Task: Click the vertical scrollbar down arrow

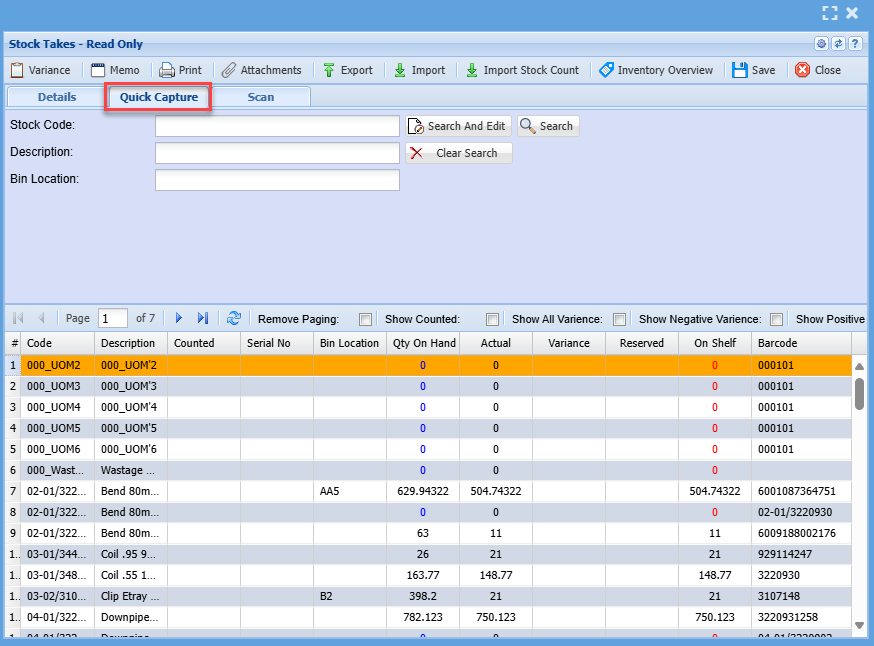Action: pyautogui.click(x=859, y=625)
